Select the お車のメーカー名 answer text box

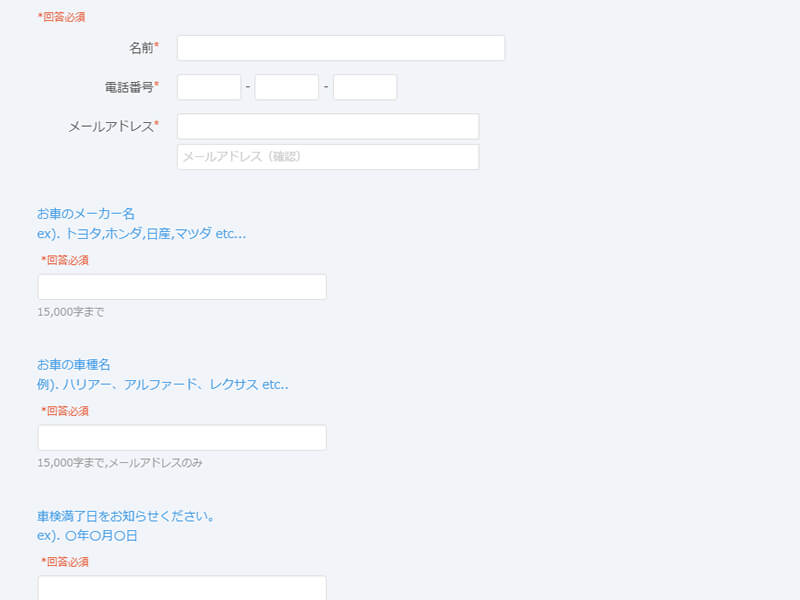[x=182, y=287]
